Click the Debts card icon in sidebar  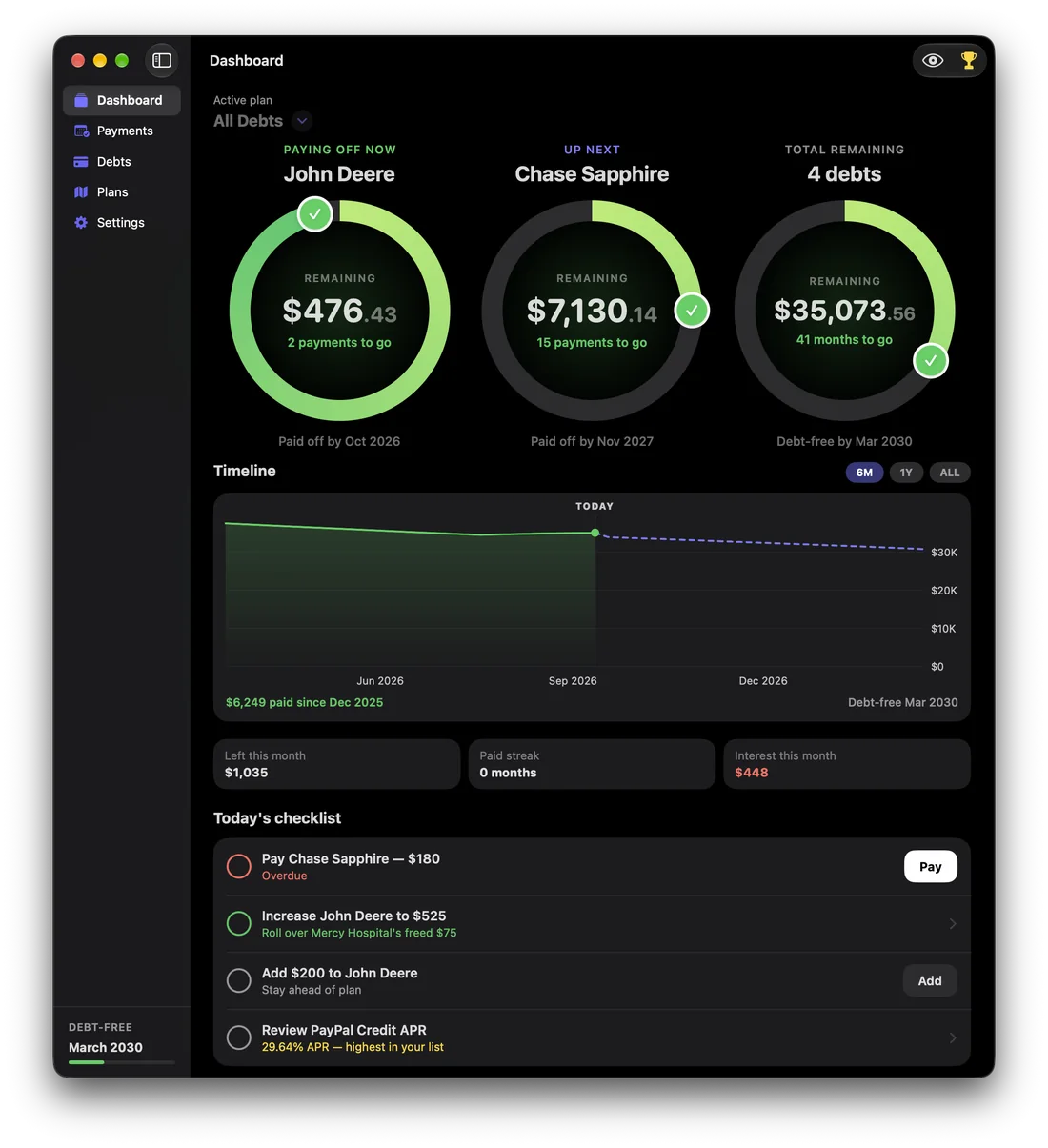(81, 161)
